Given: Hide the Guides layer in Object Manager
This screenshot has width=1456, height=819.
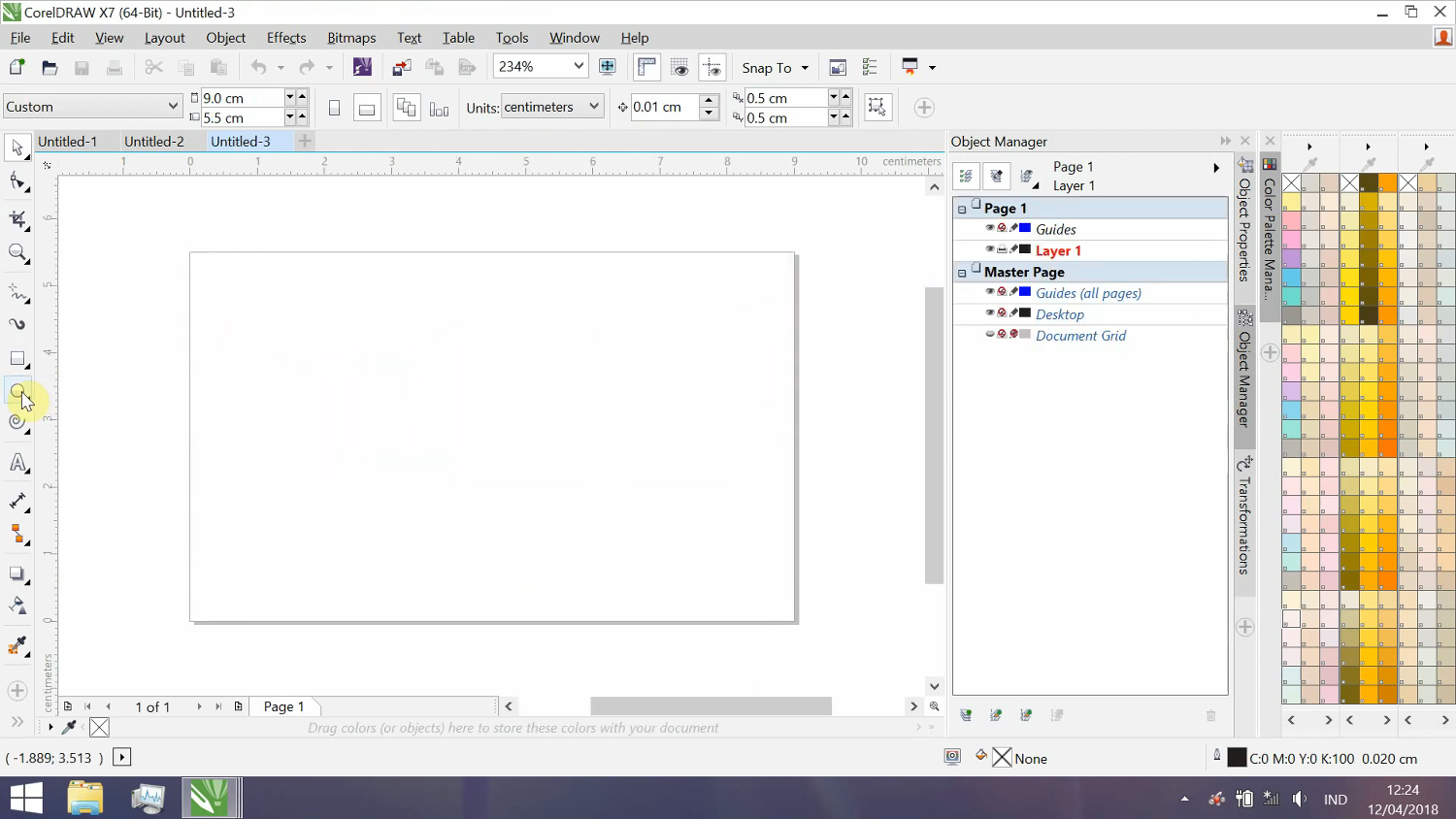Looking at the screenshot, I should point(990,228).
